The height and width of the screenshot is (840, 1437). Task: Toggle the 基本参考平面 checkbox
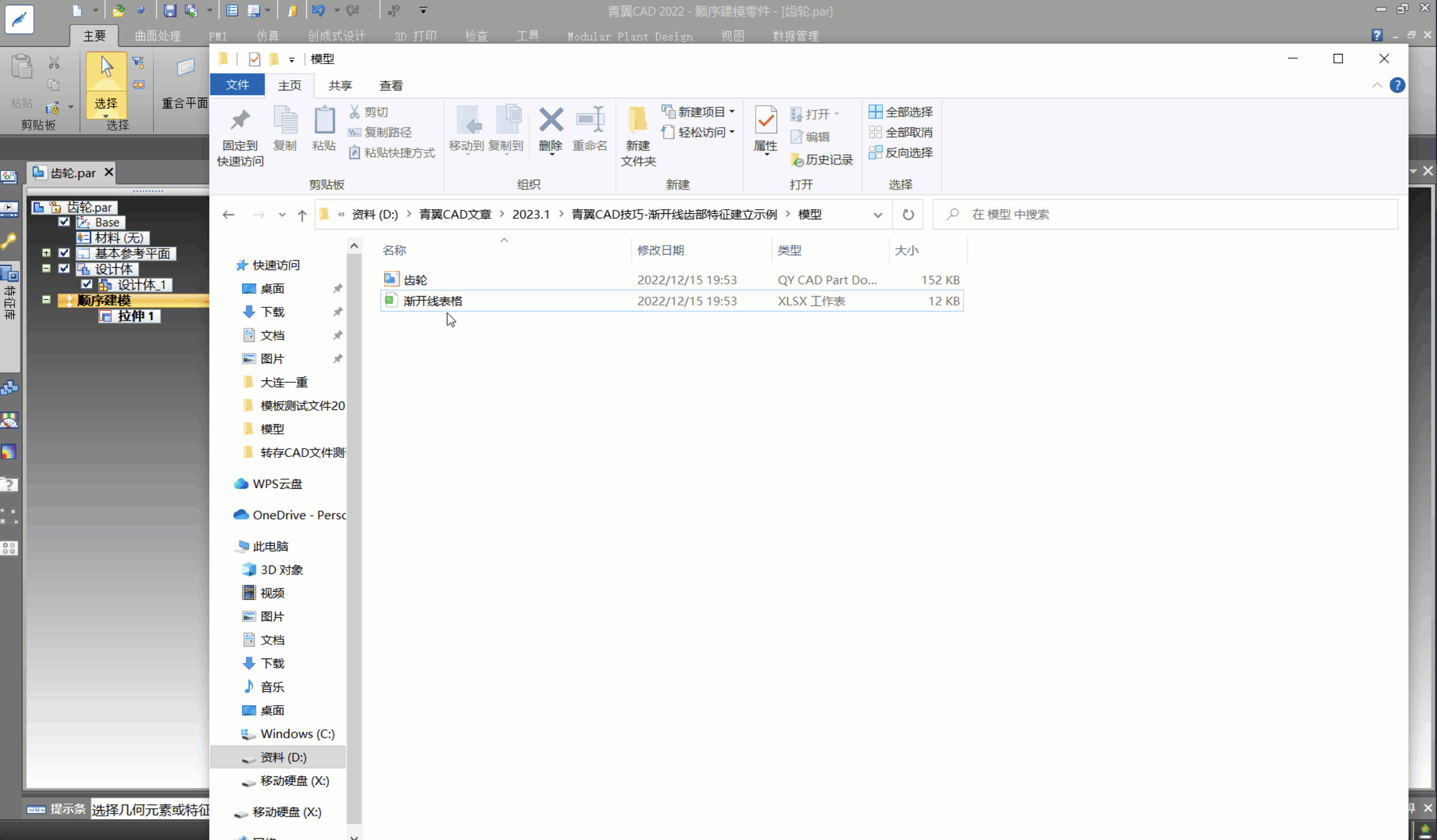pos(64,253)
